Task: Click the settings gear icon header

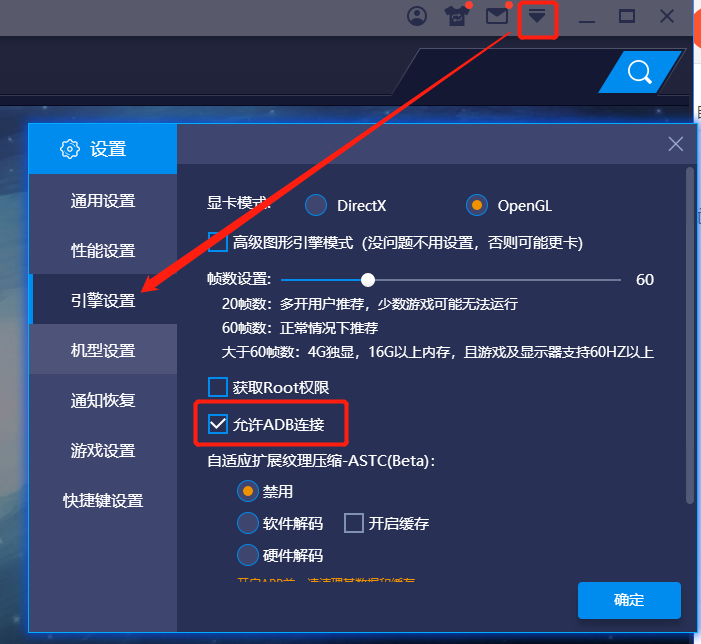Action: [x=70, y=149]
